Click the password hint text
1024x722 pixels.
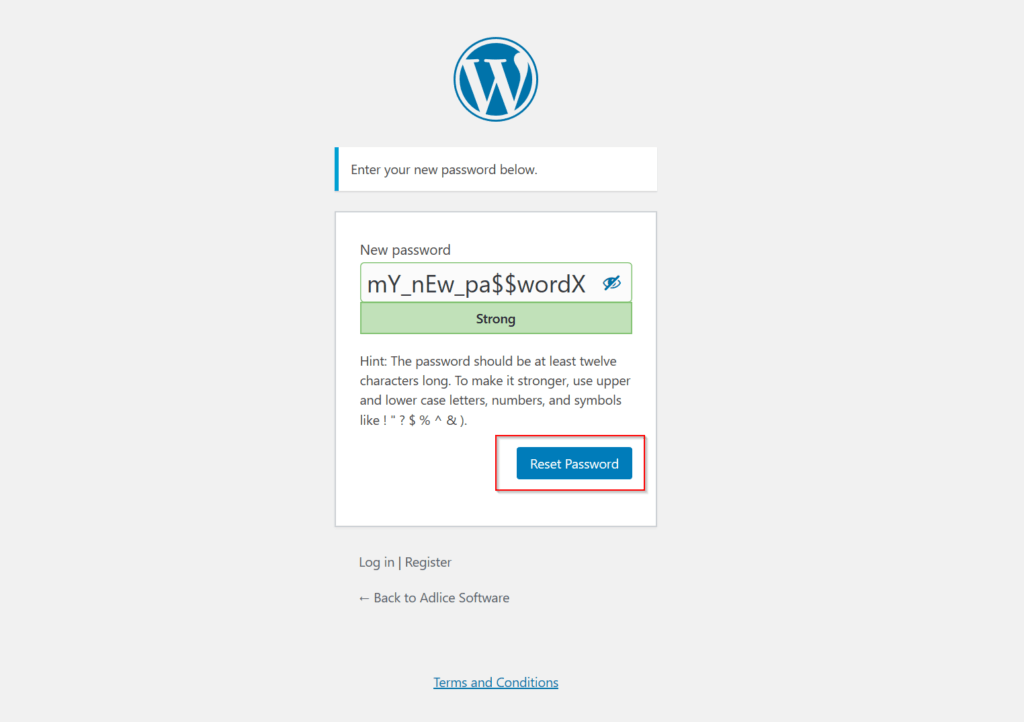tap(495, 390)
